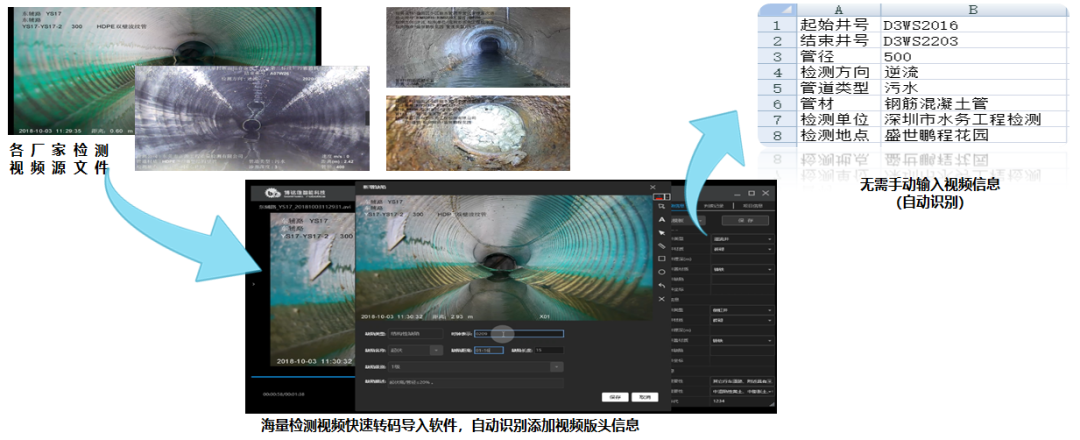The image size is (1080, 440).
Task: Click cell "检测地点" in spreadsheet
Action: pyautogui.click(x=837, y=136)
